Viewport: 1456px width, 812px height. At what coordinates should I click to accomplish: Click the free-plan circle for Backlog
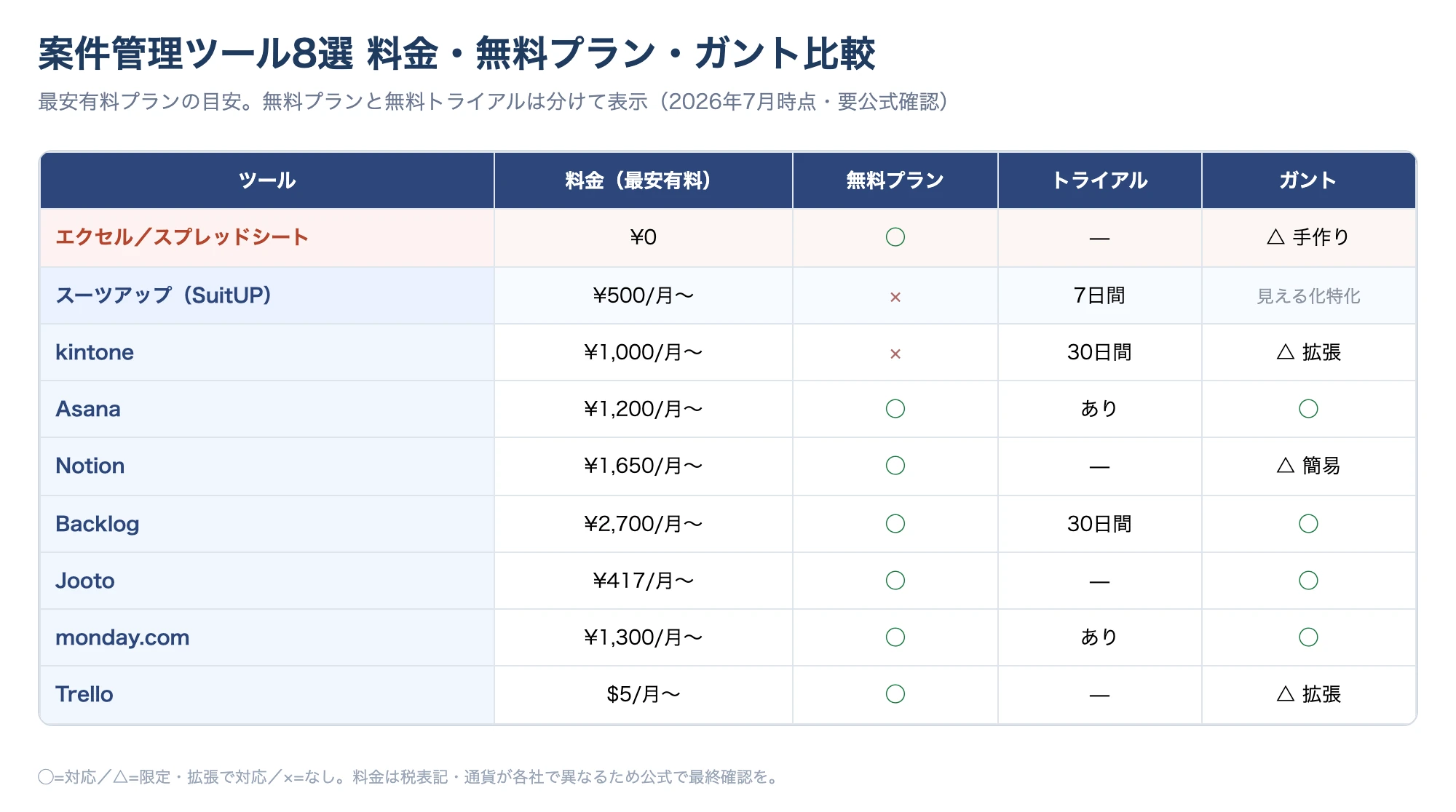895,524
